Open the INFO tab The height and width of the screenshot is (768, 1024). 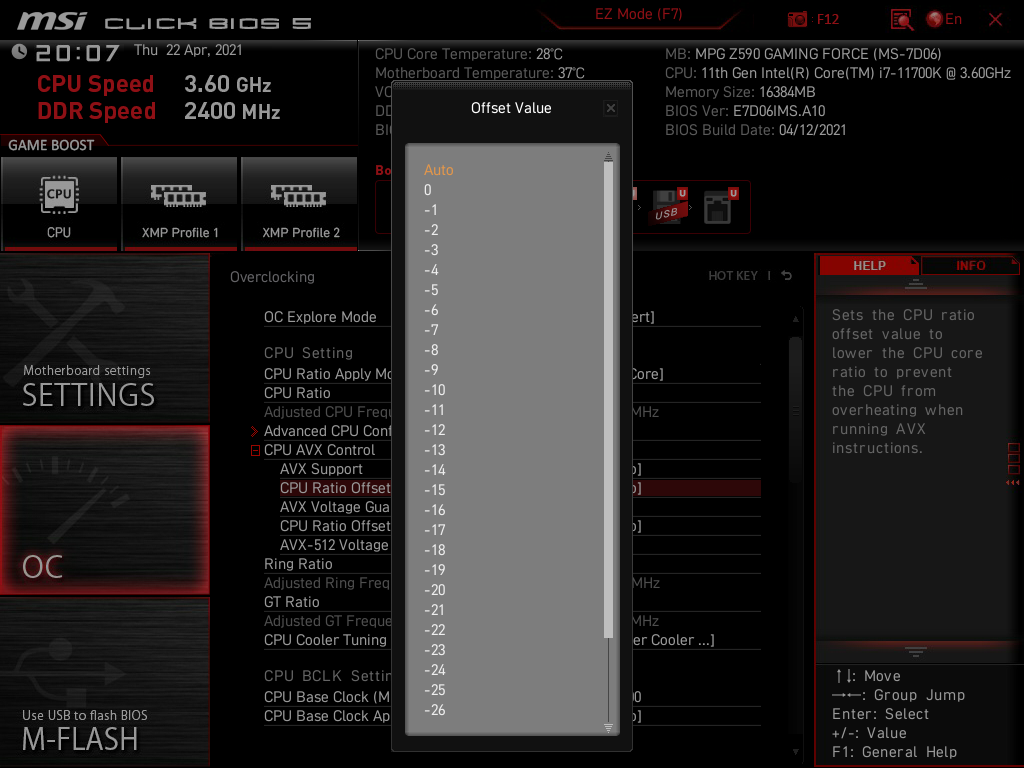click(970, 266)
